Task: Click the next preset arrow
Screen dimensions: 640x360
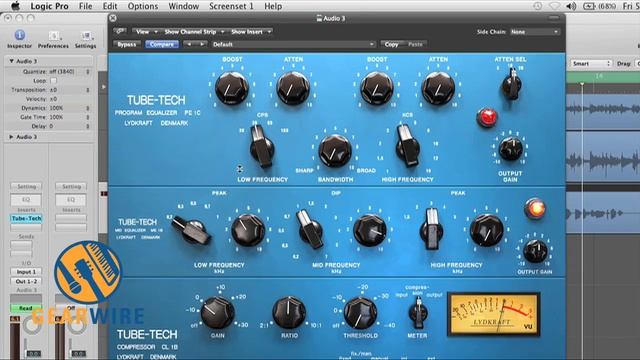Action: [201, 44]
